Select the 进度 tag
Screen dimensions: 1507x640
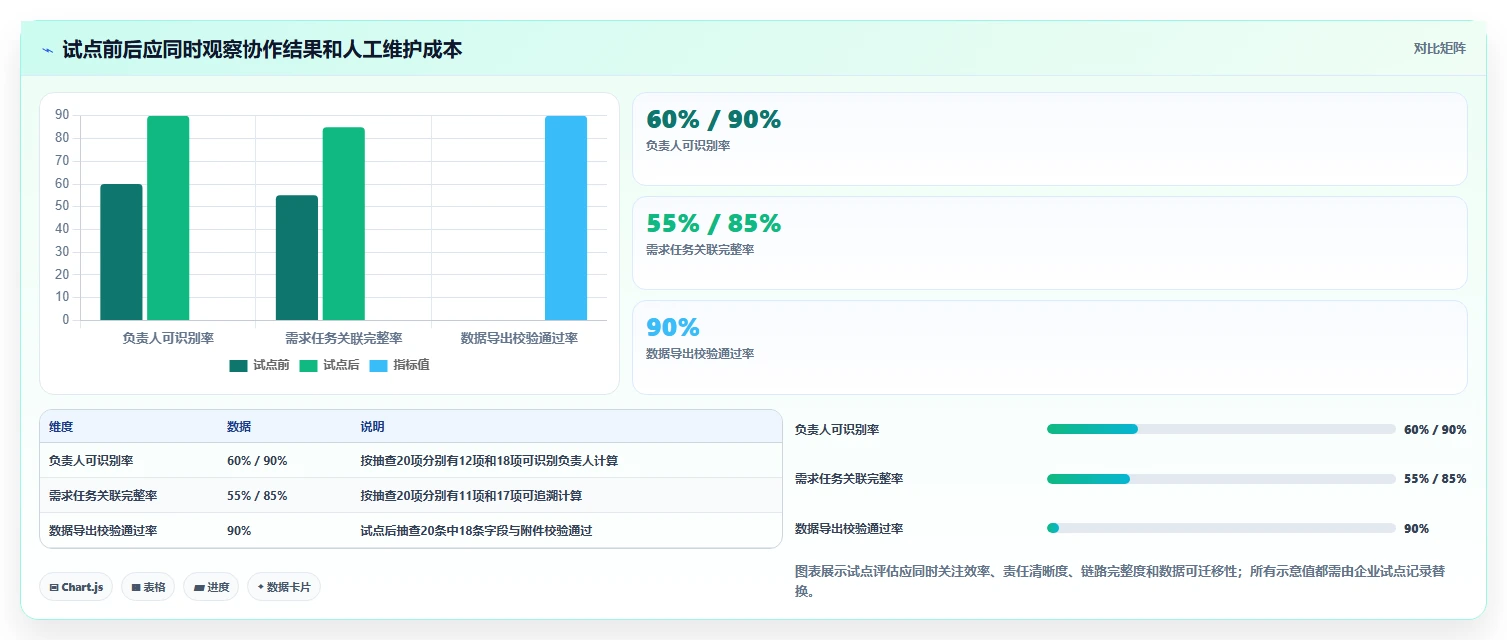[211, 587]
